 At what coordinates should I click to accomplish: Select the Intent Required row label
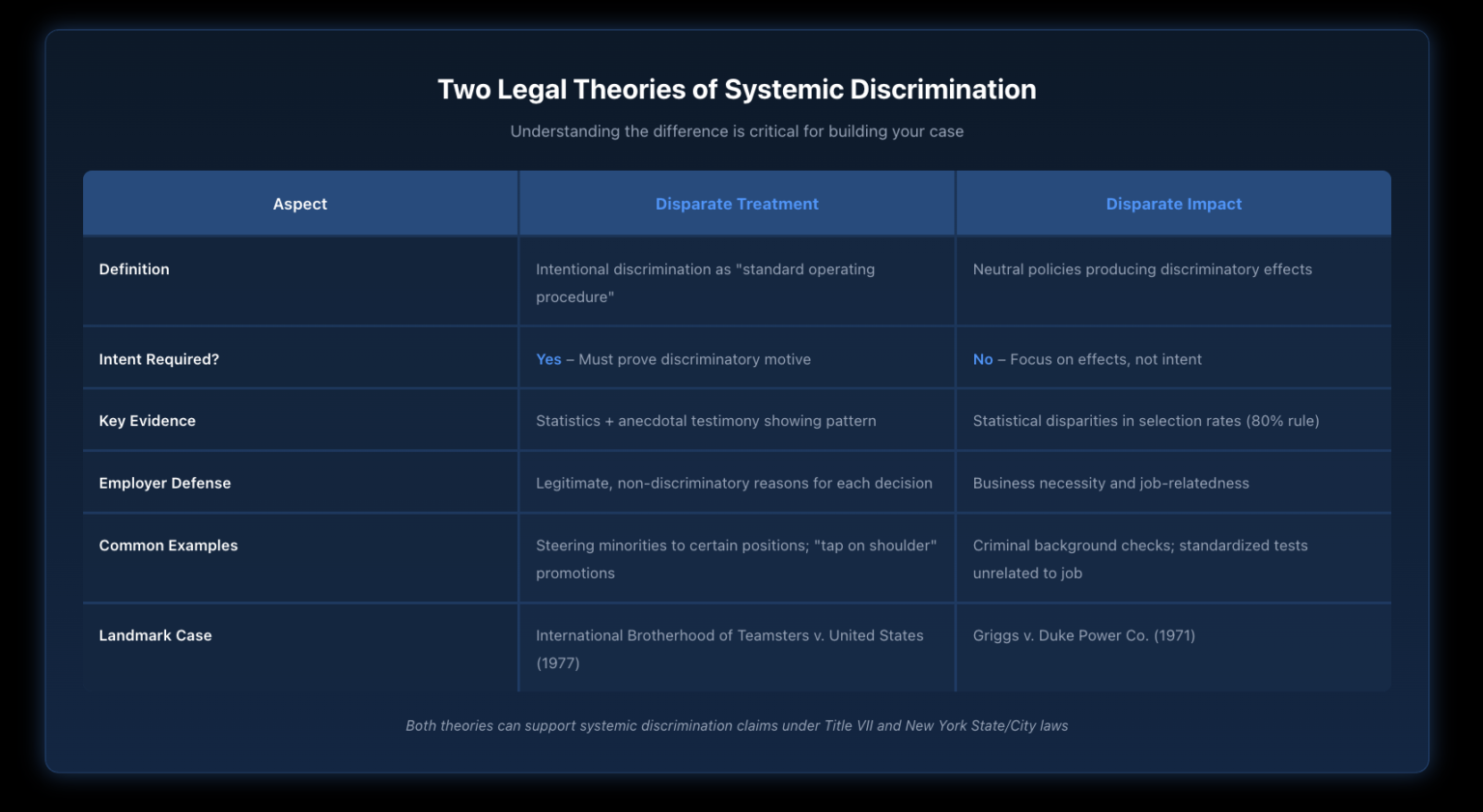pos(158,358)
